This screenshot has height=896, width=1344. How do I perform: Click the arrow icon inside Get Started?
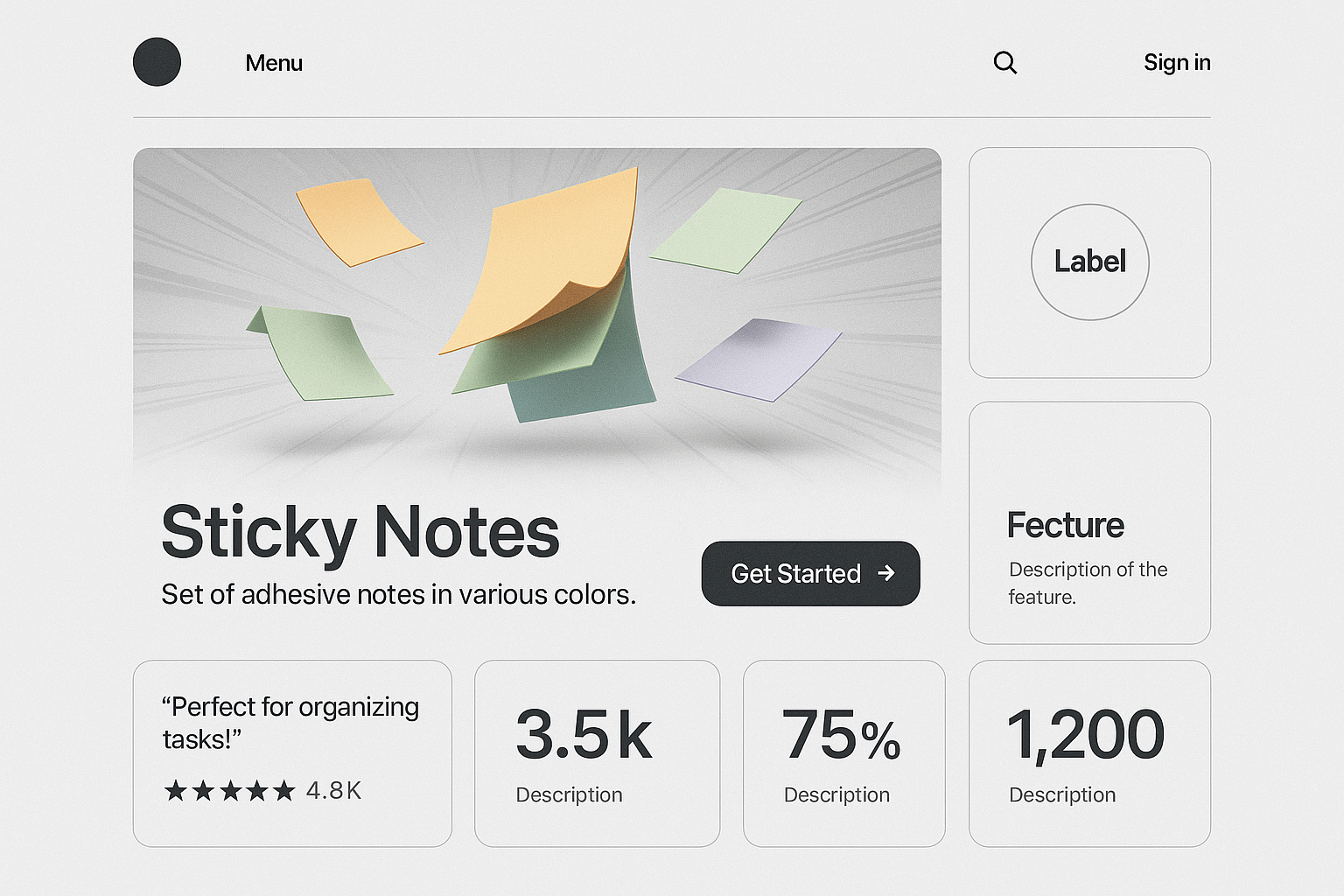click(x=886, y=573)
